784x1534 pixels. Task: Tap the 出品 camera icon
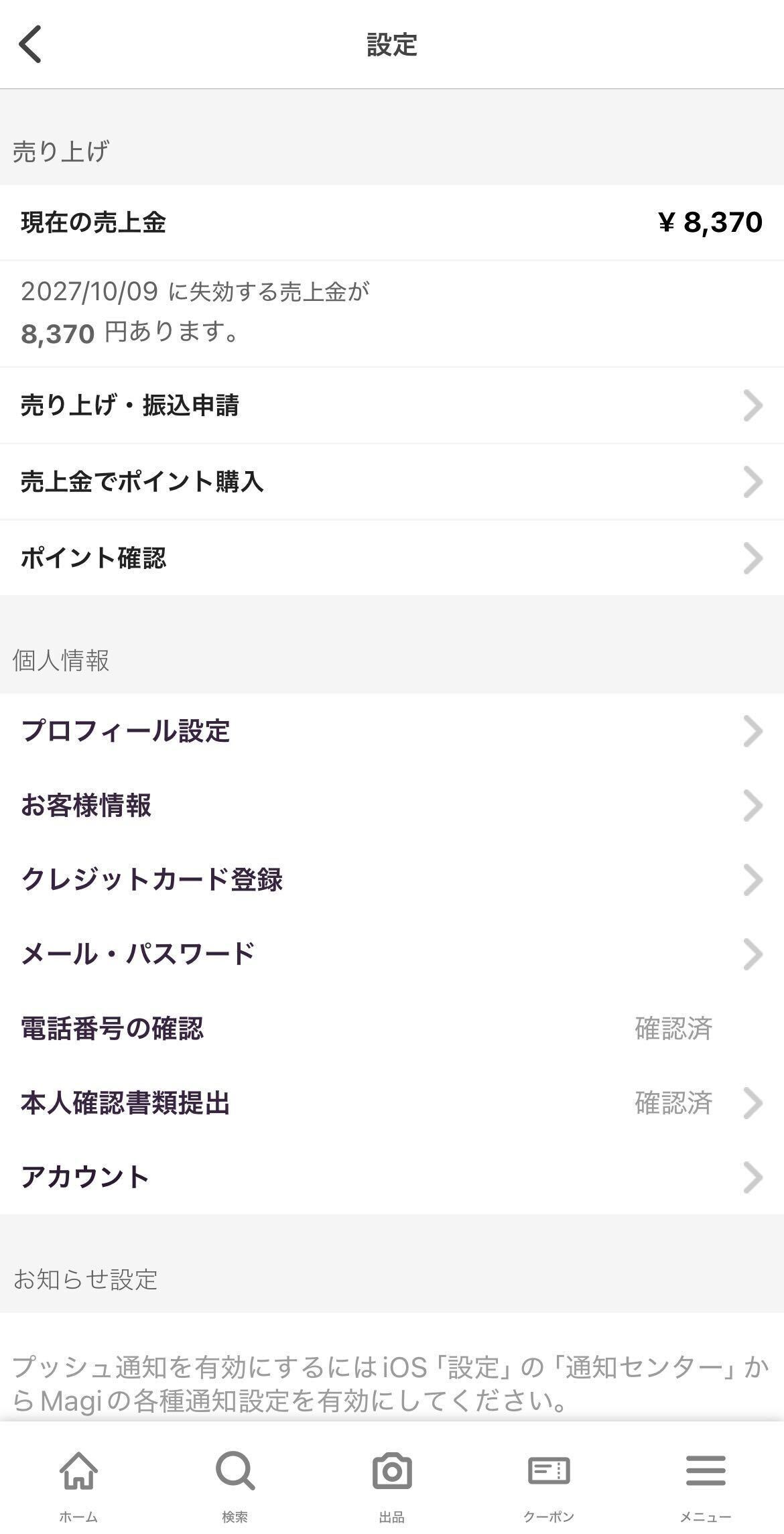[392, 1471]
